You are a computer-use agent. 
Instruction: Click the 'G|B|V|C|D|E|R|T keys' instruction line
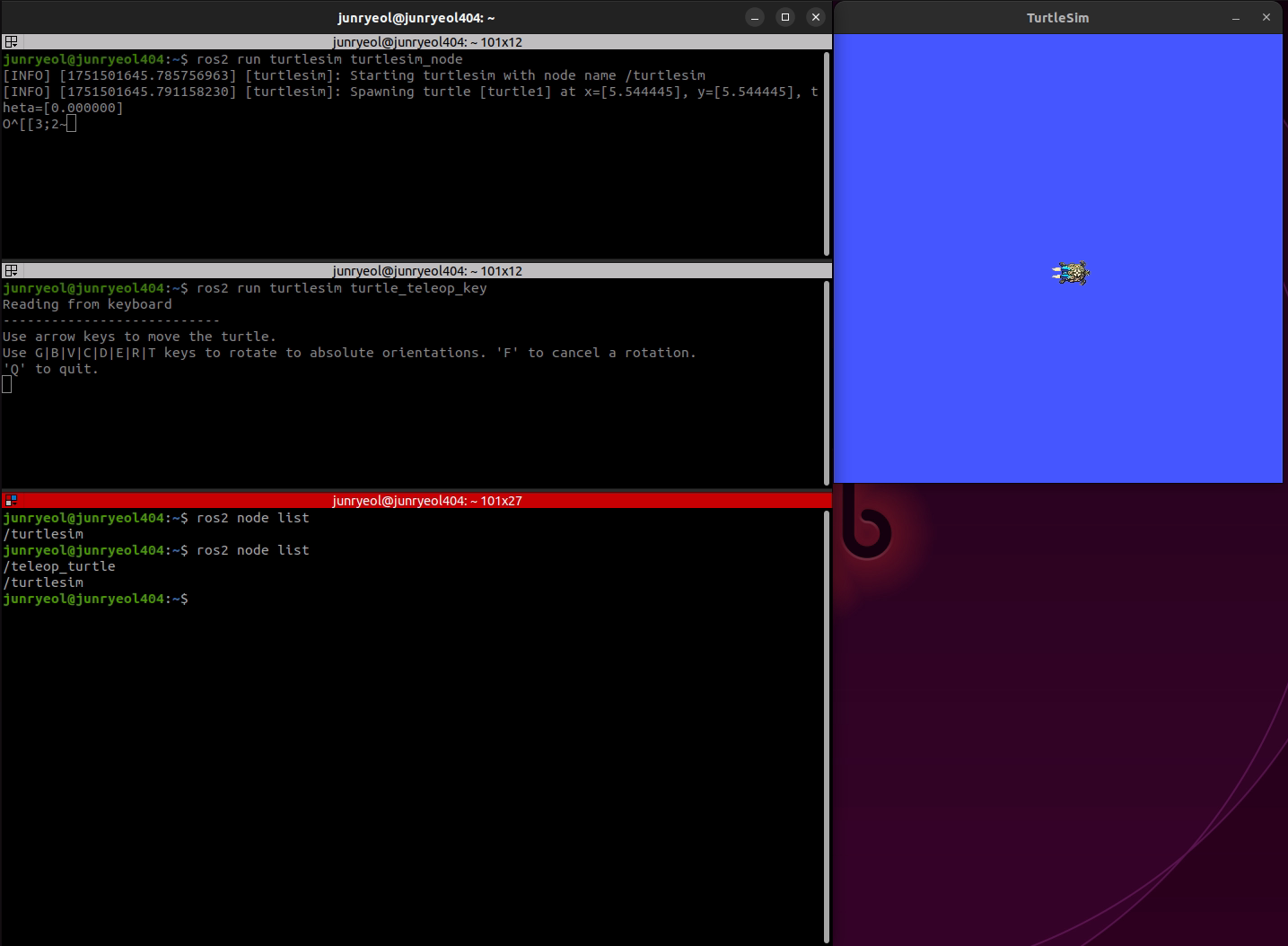349,353
